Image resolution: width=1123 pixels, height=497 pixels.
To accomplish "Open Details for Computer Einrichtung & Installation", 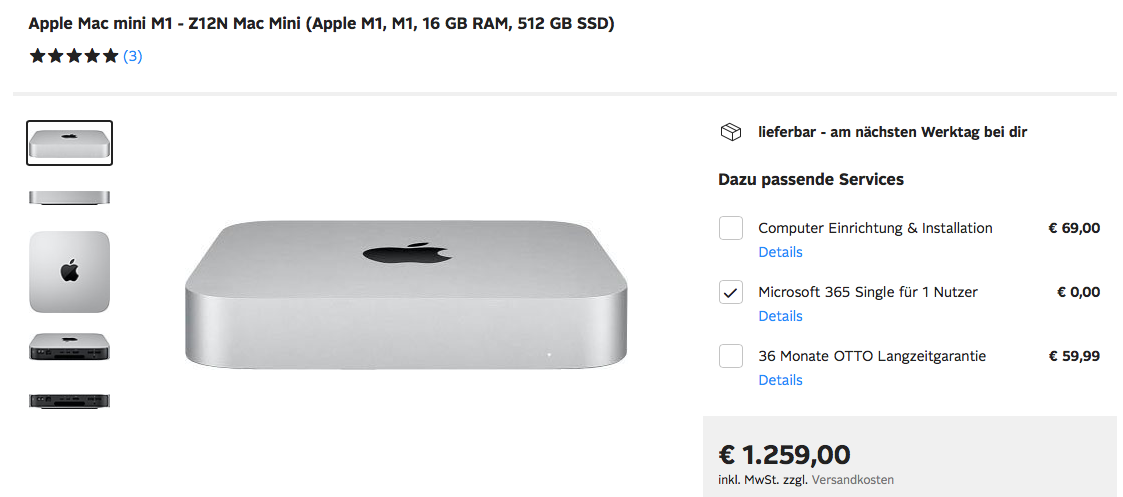I will click(780, 252).
